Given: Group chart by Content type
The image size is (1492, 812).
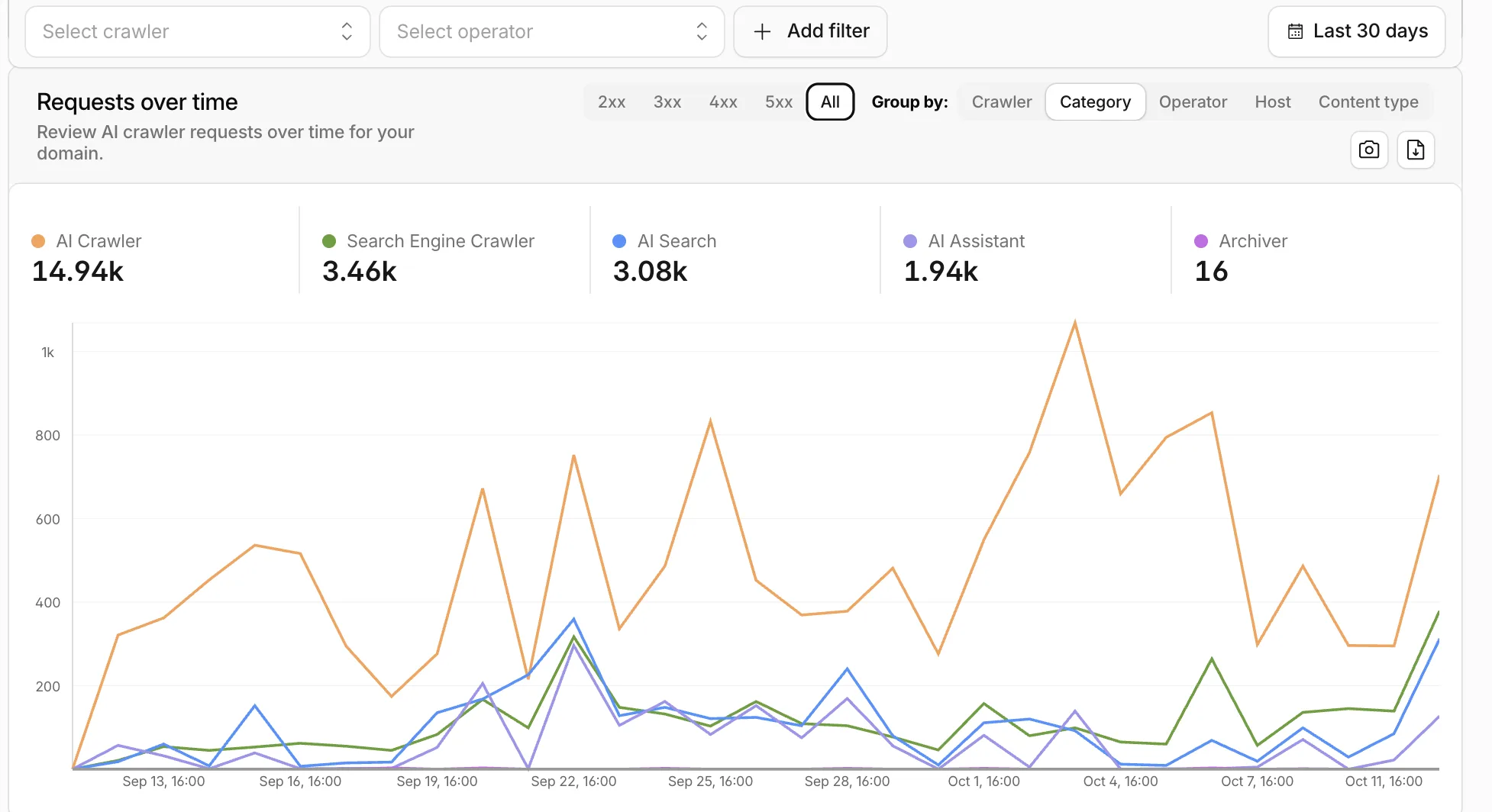Looking at the screenshot, I should coord(1368,101).
